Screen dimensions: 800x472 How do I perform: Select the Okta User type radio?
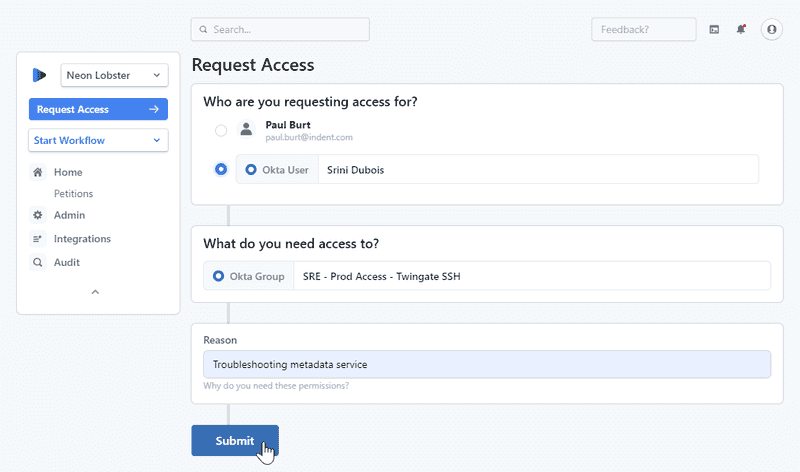tap(251, 169)
